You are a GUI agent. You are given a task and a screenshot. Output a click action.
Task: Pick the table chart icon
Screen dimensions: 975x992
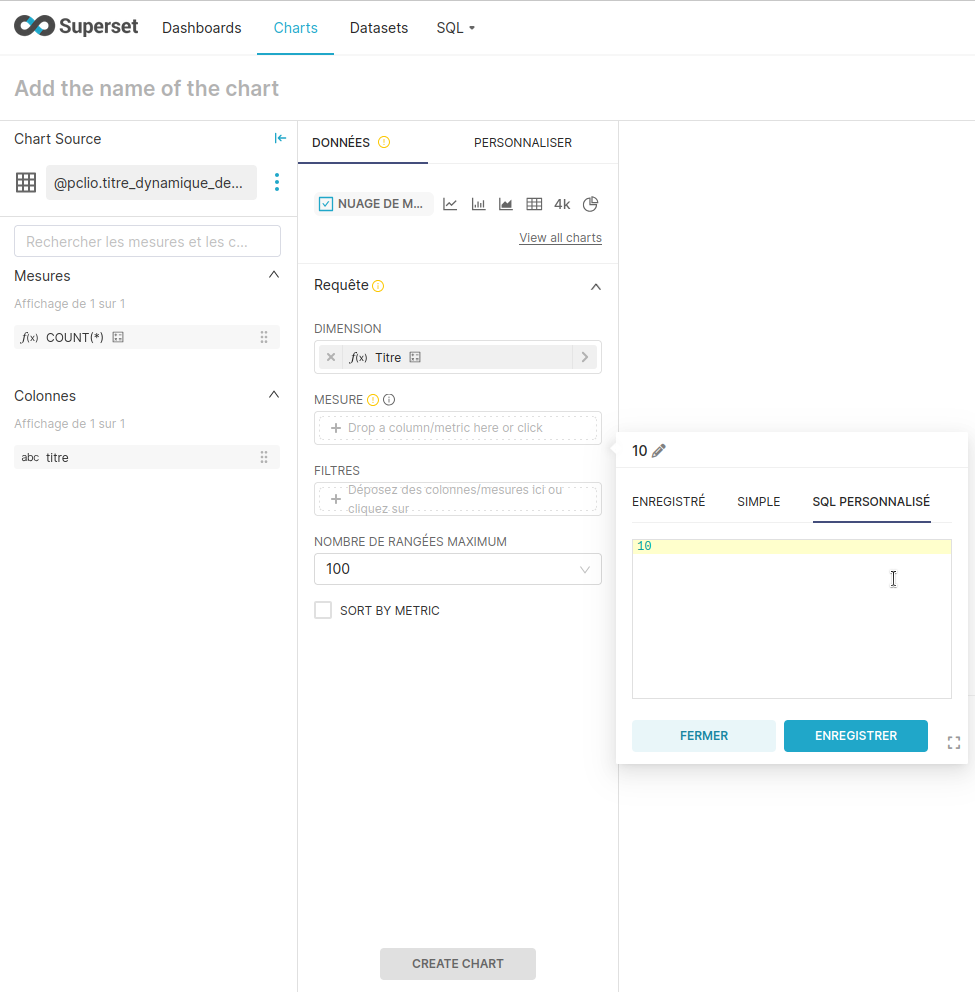(534, 204)
